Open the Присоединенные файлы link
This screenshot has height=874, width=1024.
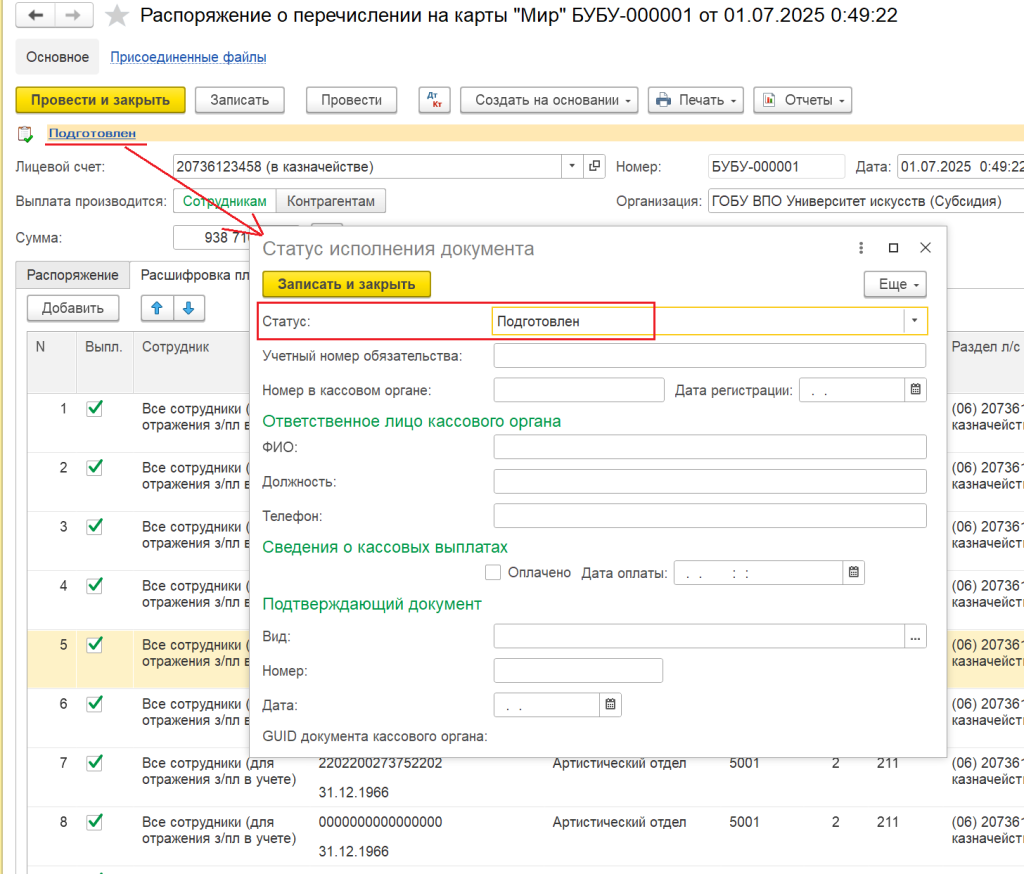188,57
